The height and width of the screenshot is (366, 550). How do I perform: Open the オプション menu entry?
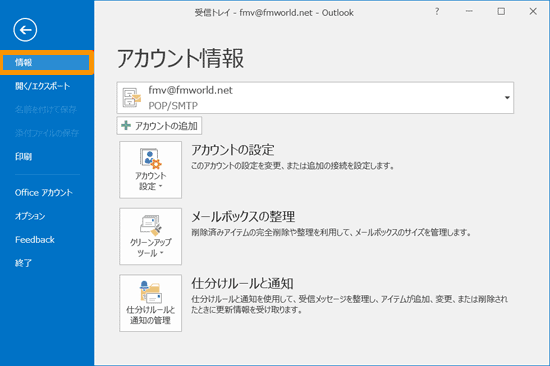point(30,216)
